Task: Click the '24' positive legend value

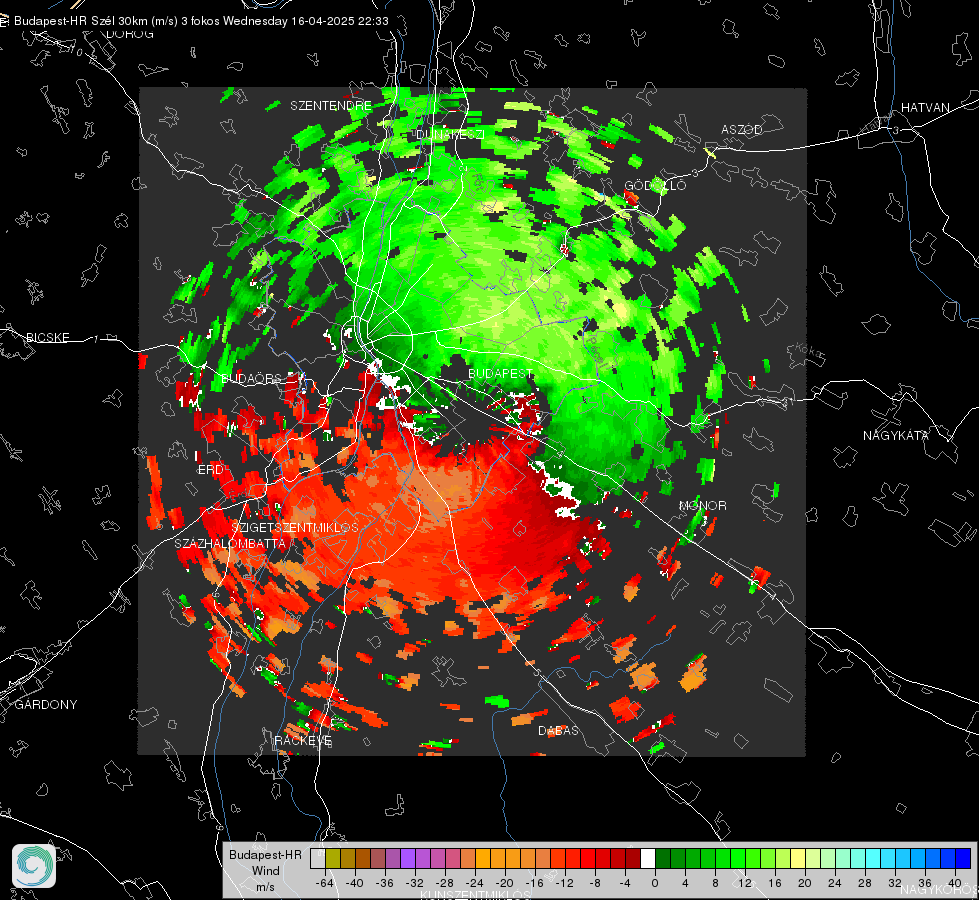Action: click(835, 883)
